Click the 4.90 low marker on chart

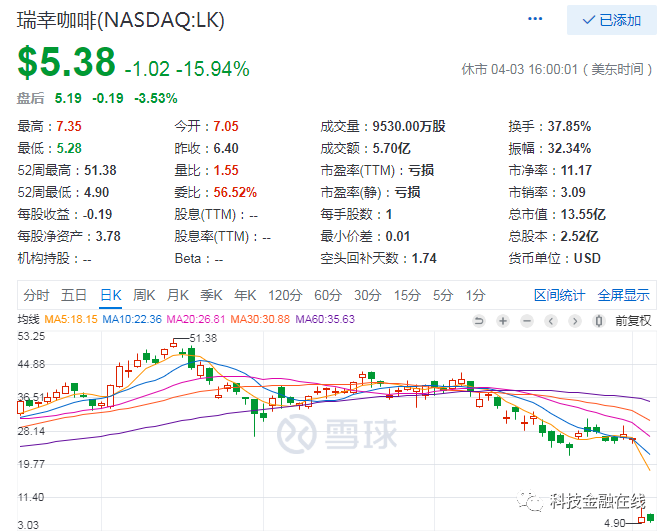click(x=615, y=523)
